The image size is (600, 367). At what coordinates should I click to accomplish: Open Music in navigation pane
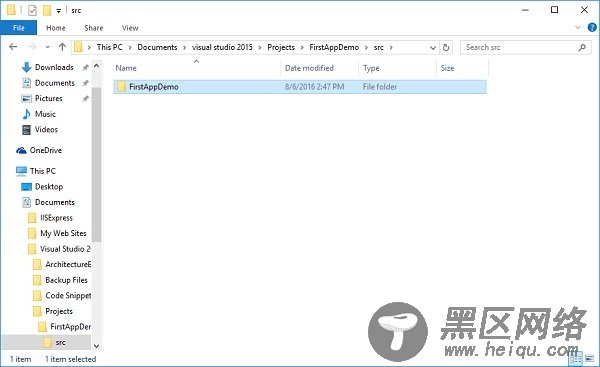click(x=45, y=114)
